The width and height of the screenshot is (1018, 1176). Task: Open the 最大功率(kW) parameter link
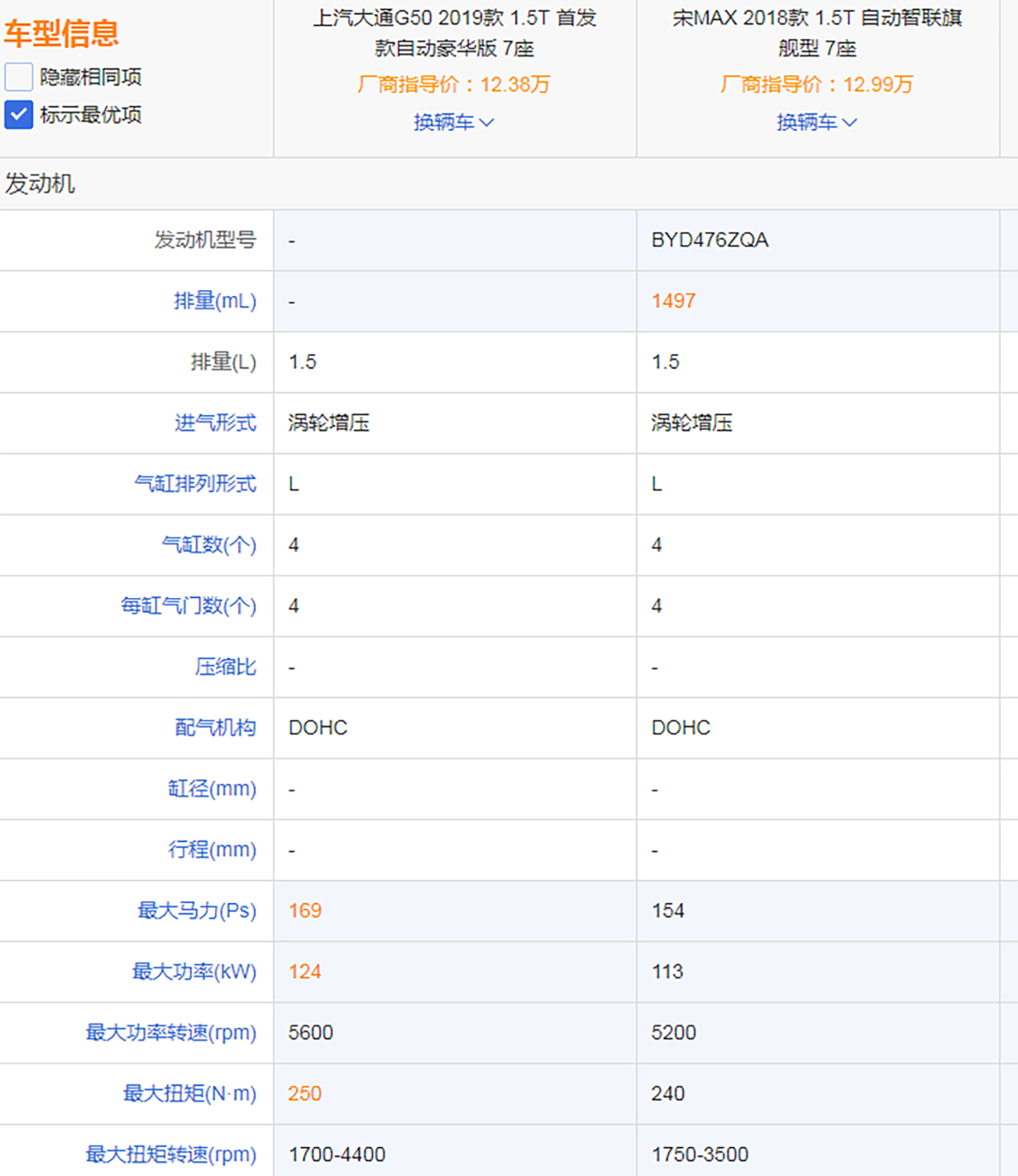194,972
